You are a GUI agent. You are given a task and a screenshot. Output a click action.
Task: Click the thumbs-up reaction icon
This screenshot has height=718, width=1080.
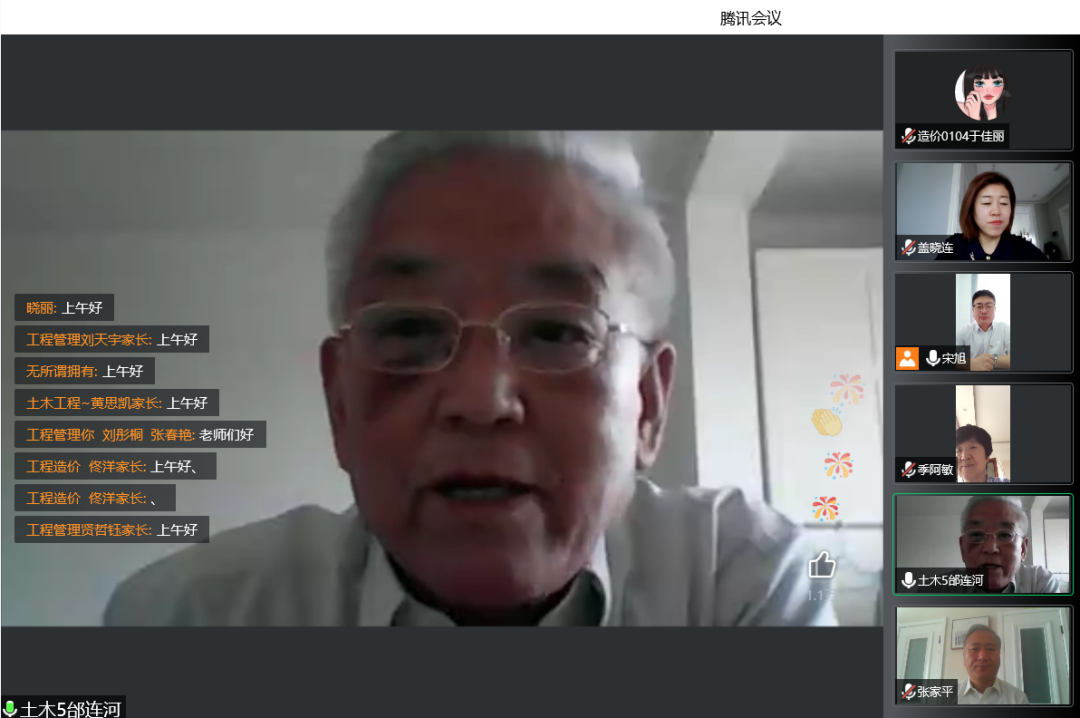(x=822, y=565)
